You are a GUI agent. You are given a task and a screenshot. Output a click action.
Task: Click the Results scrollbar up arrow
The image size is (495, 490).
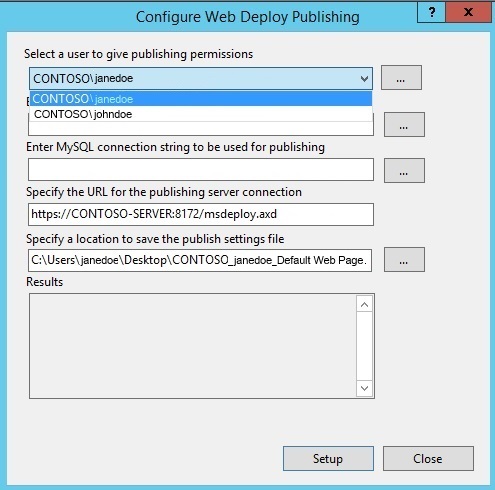tap(364, 304)
